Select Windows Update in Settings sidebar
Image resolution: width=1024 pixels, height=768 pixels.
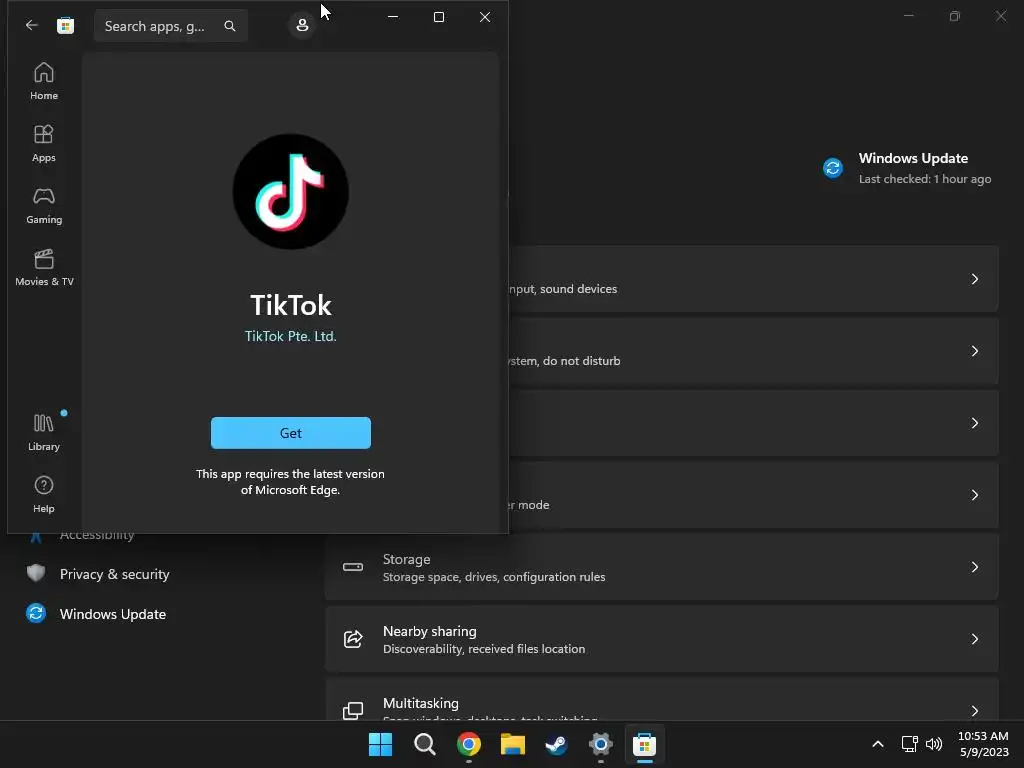click(x=113, y=614)
